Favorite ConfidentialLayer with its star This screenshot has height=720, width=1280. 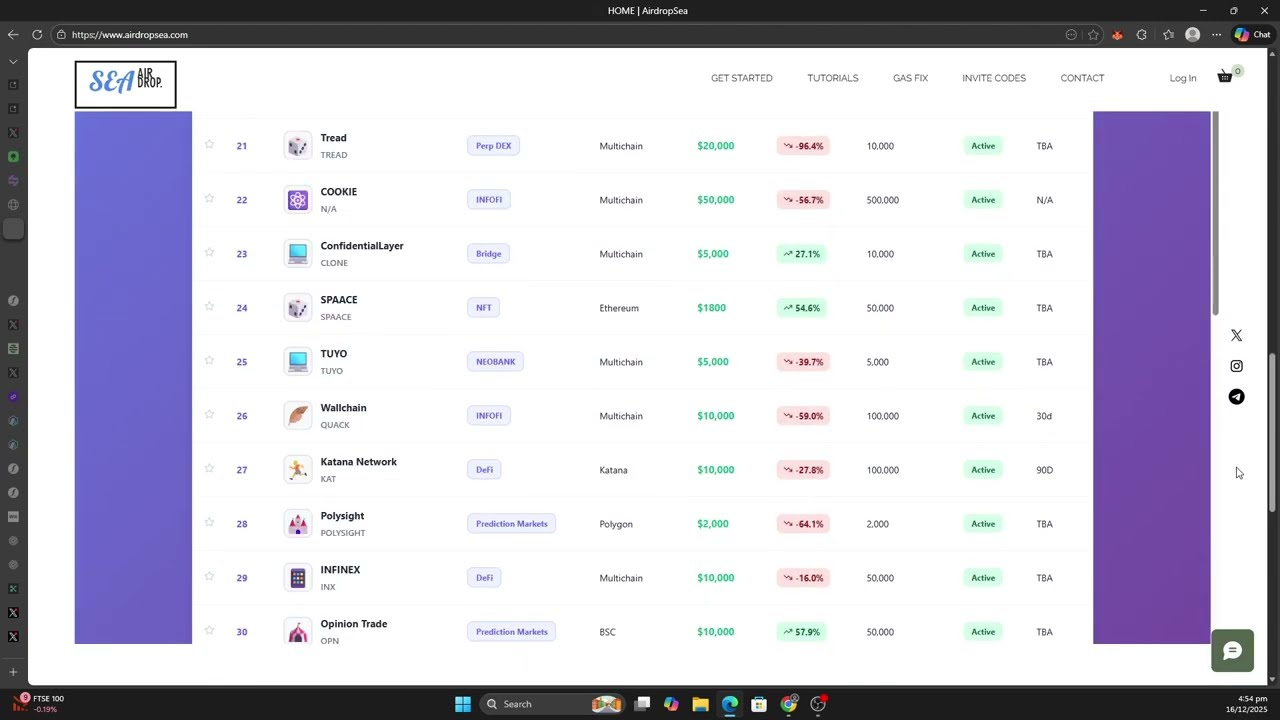click(209, 252)
